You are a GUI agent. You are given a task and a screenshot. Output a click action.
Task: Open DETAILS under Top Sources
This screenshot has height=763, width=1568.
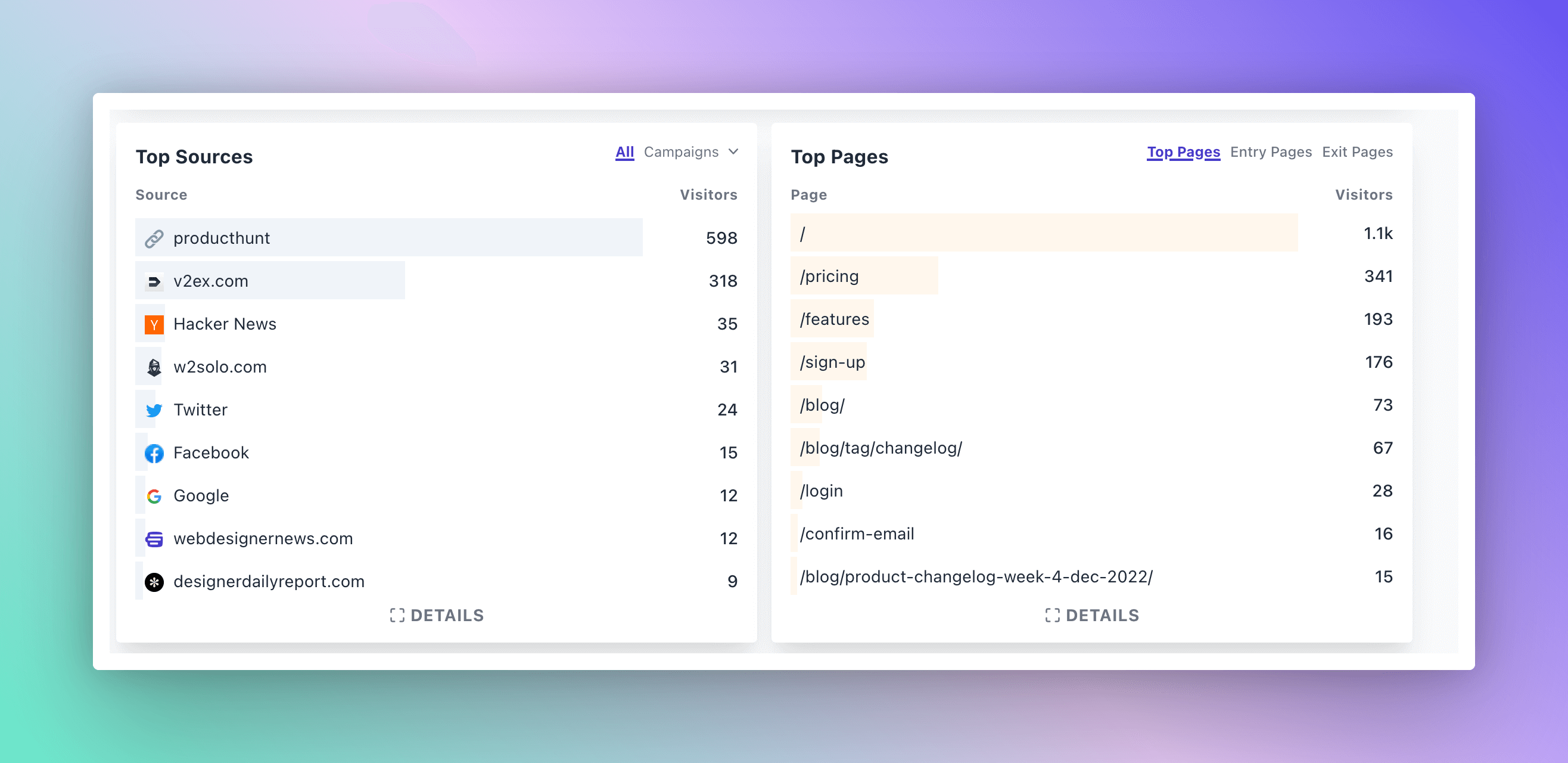coord(437,616)
